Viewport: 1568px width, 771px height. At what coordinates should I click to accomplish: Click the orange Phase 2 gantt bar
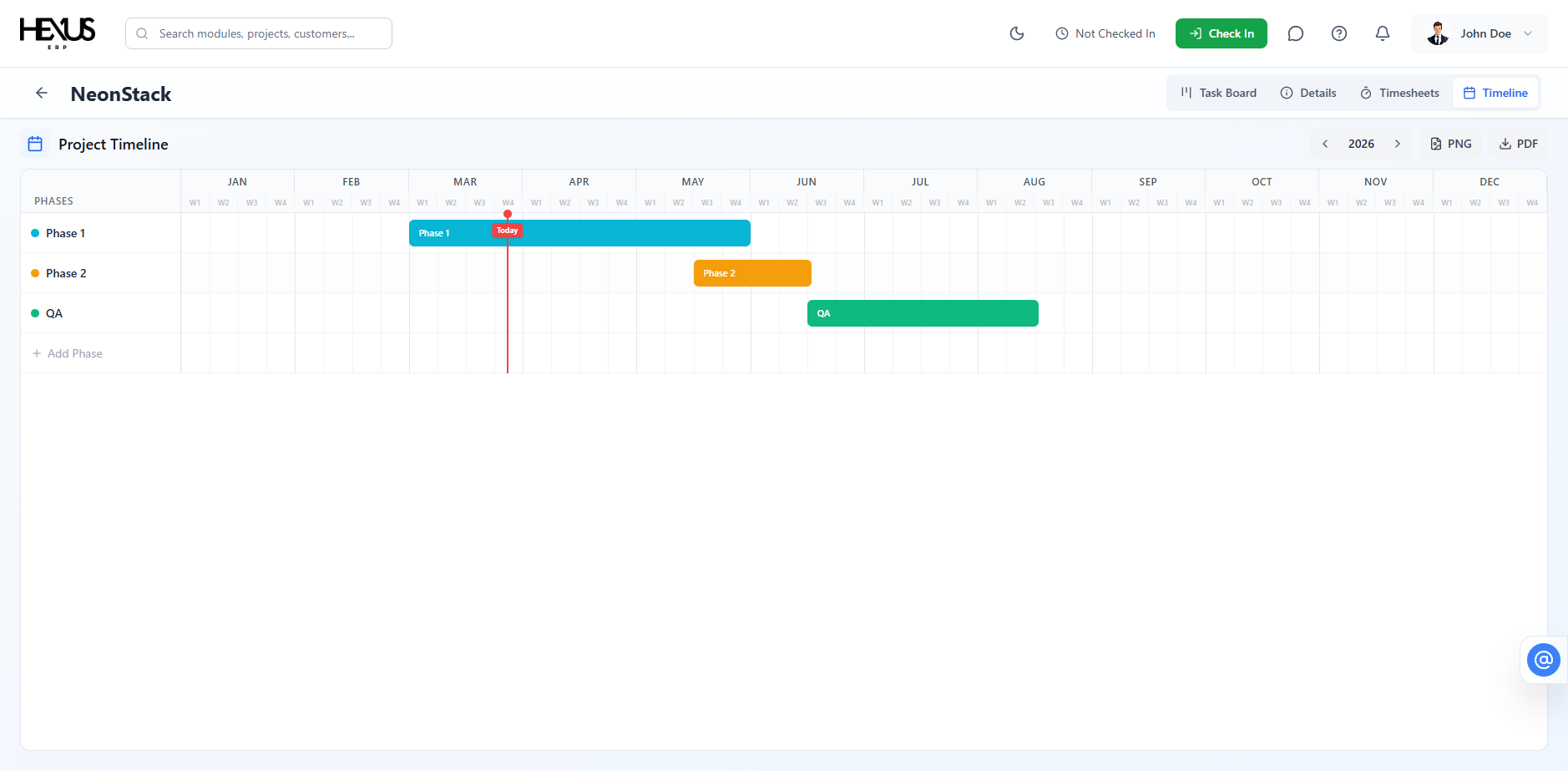pos(752,273)
